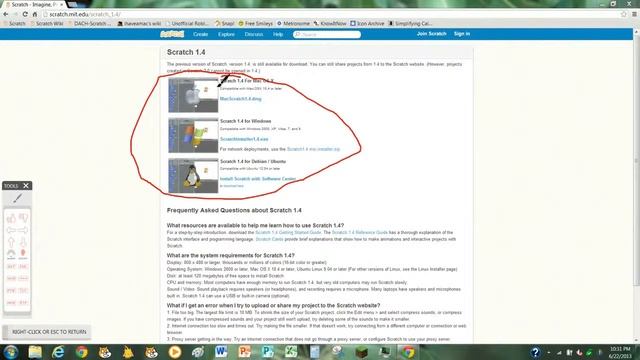Open Explore in the Scratch navbar
Screen dimensions: 640x360
click(226, 34)
